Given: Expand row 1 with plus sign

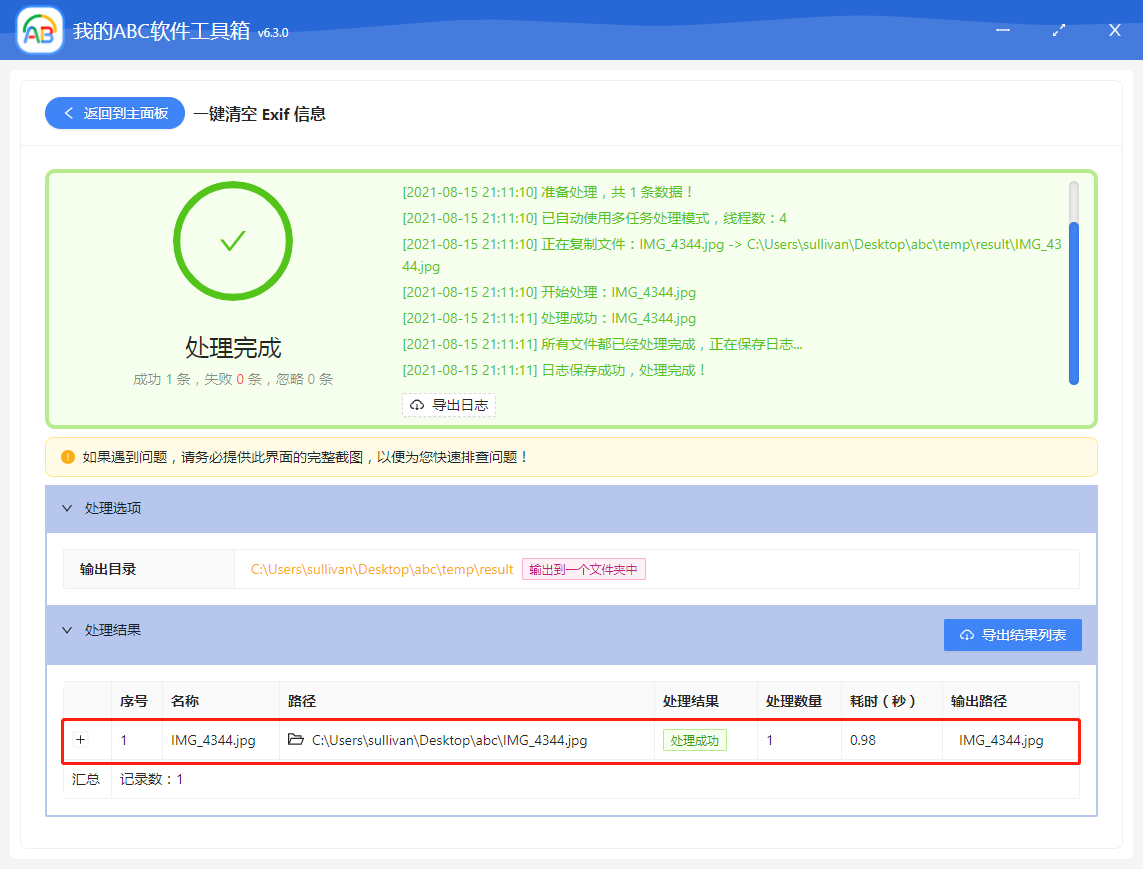Looking at the screenshot, I should pos(81,740).
